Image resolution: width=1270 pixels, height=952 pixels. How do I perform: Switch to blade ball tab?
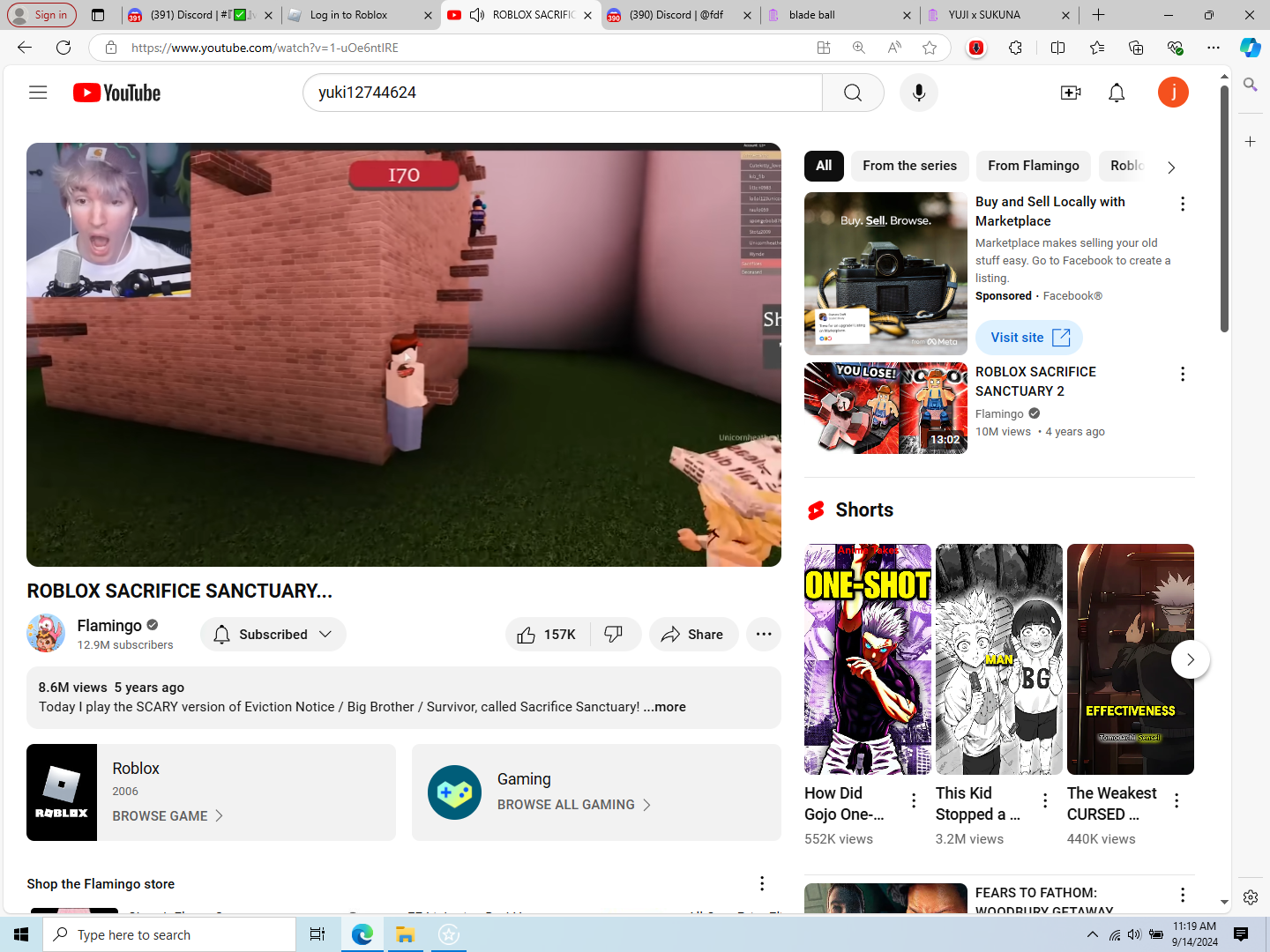[x=839, y=15]
